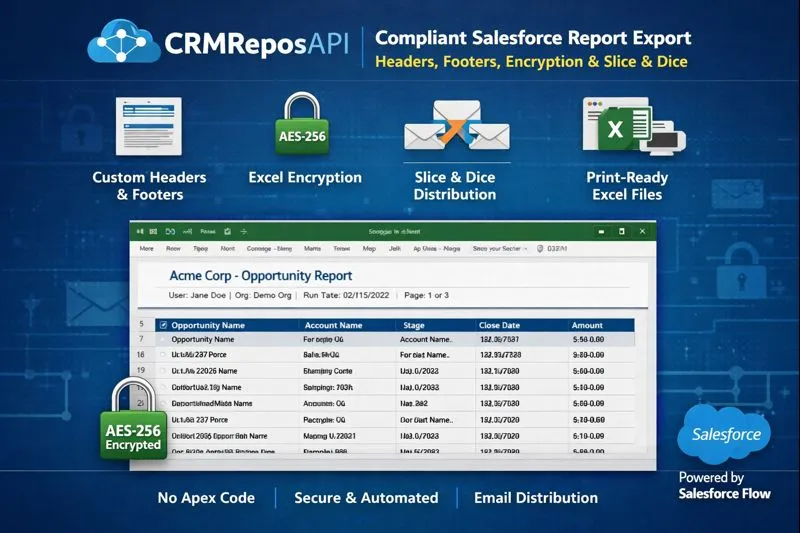Open the 'Roow' ribbon tab
Viewport: 800px width, 533px height.
[173, 249]
